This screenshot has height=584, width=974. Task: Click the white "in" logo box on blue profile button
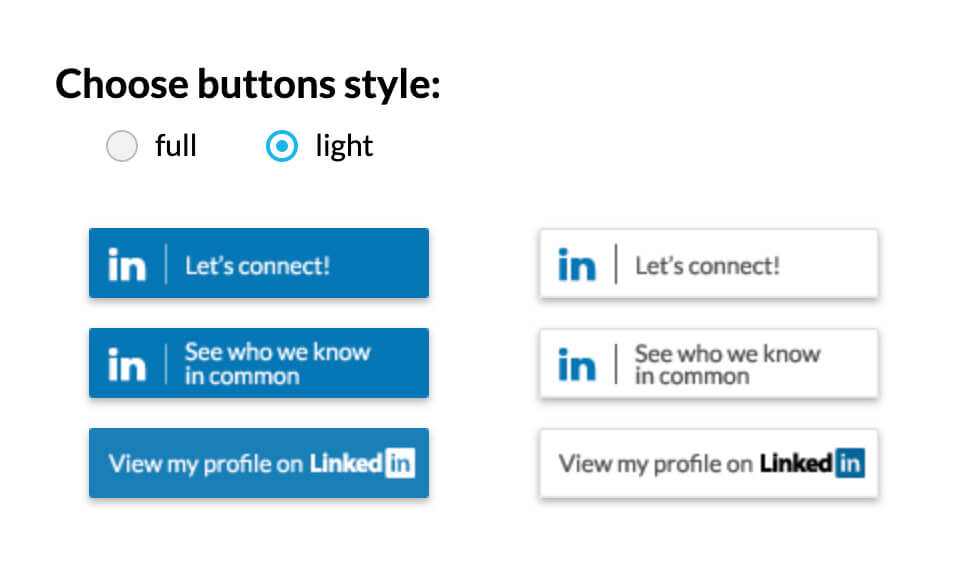coord(400,464)
